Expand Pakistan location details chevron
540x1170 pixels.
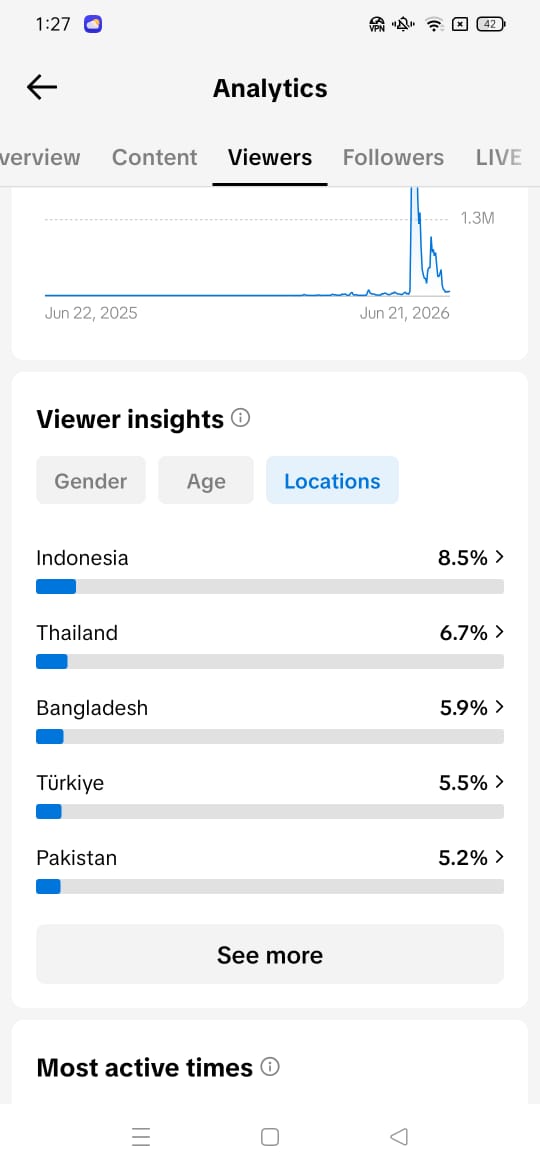pos(499,857)
